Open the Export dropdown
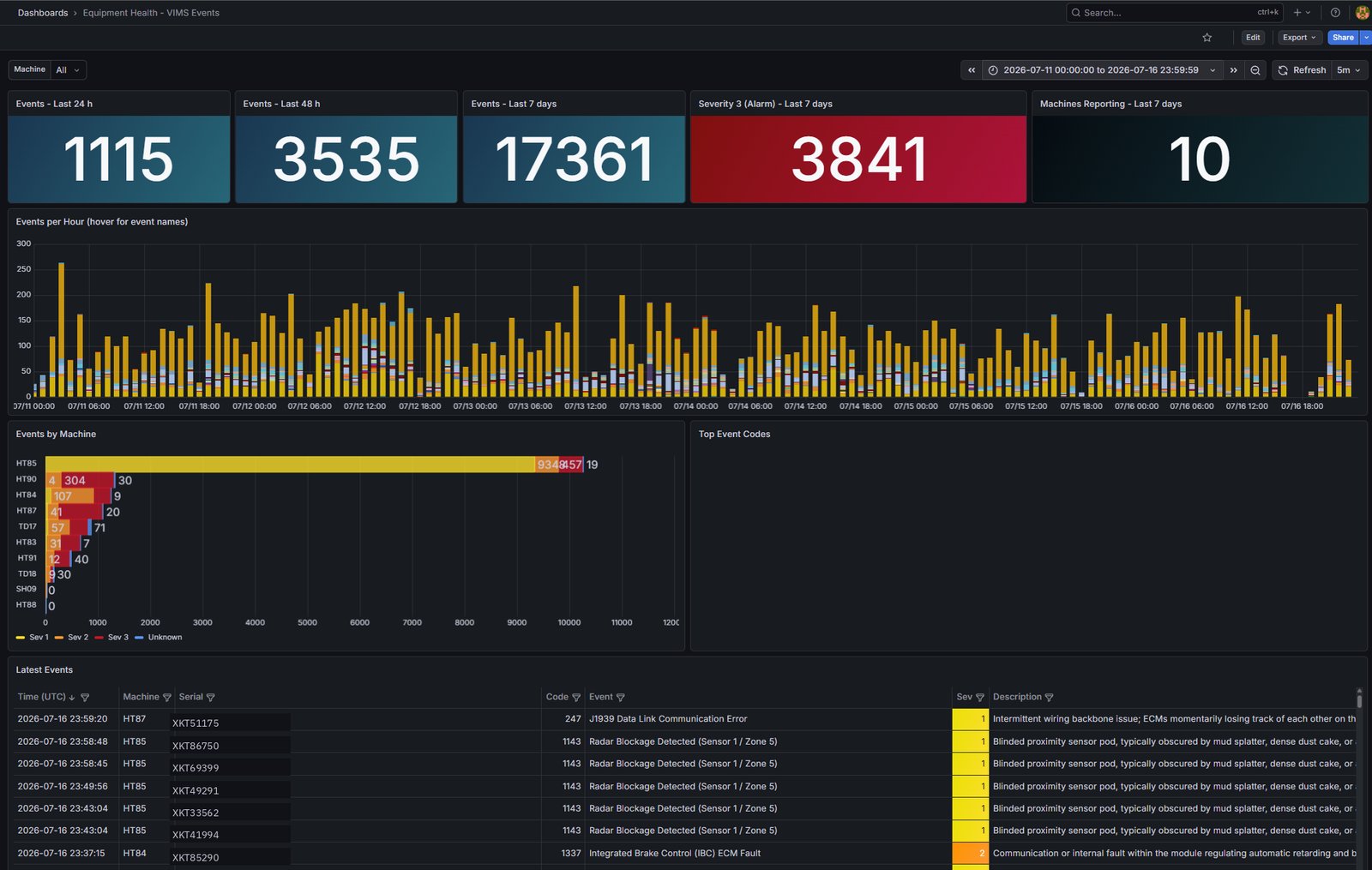 pos(1299,38)
